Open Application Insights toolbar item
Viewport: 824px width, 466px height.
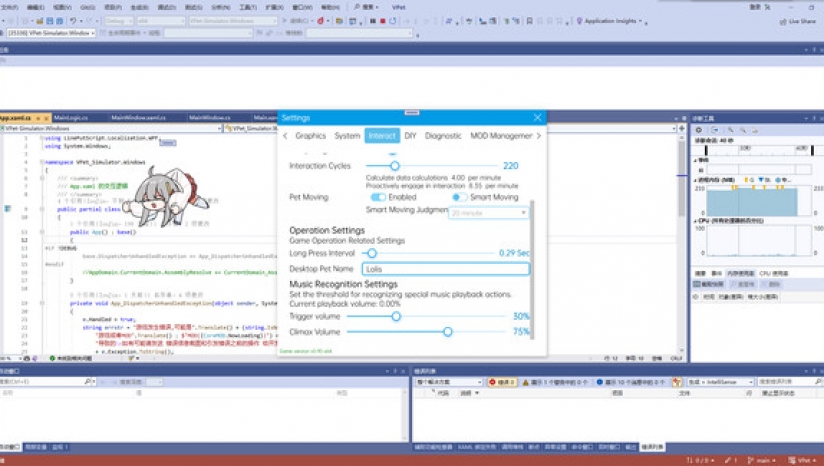tap(610, 21)
